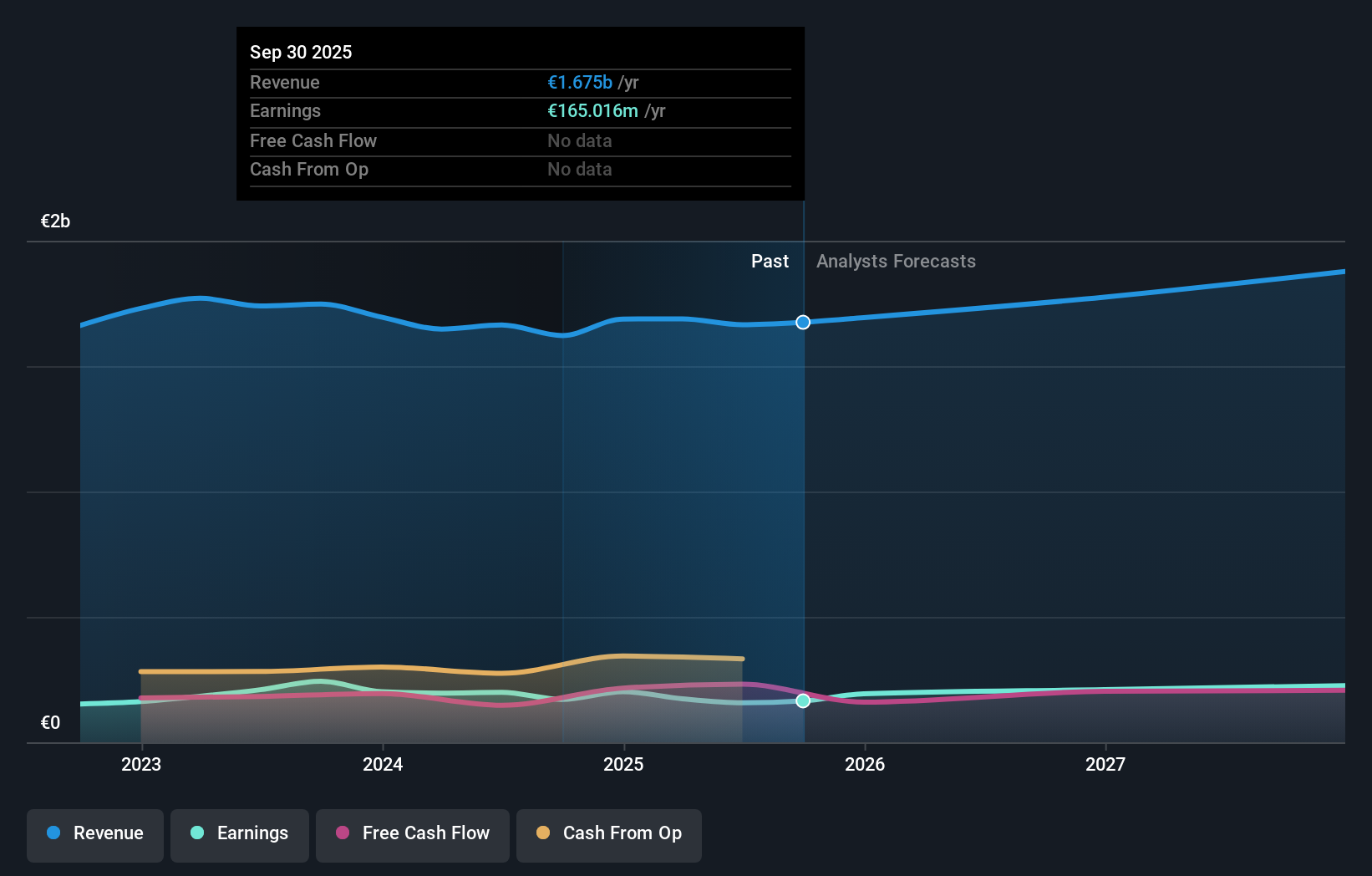Screen dimensions: 1372x876
Task: Click the Revenue value in the tooltip
Action: pyautogui.click(x=579, y=82)
